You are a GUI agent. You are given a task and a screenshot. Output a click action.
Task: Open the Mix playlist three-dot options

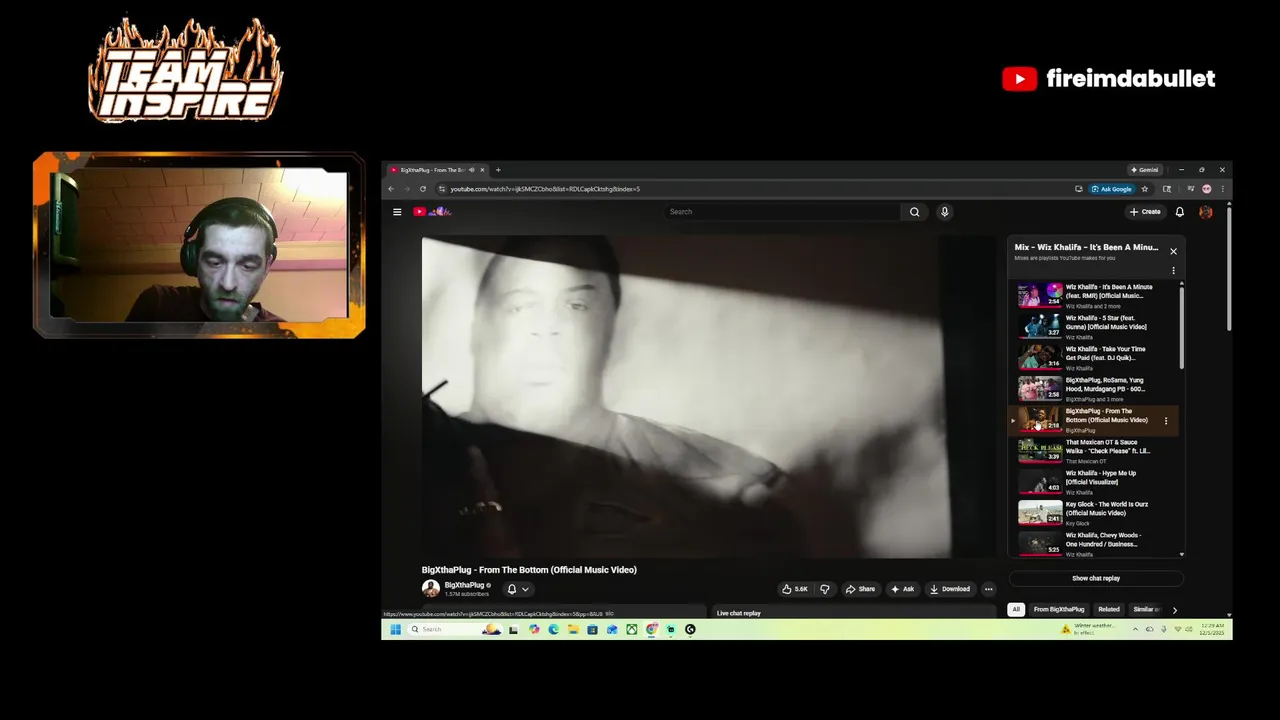coord(1173,270)
